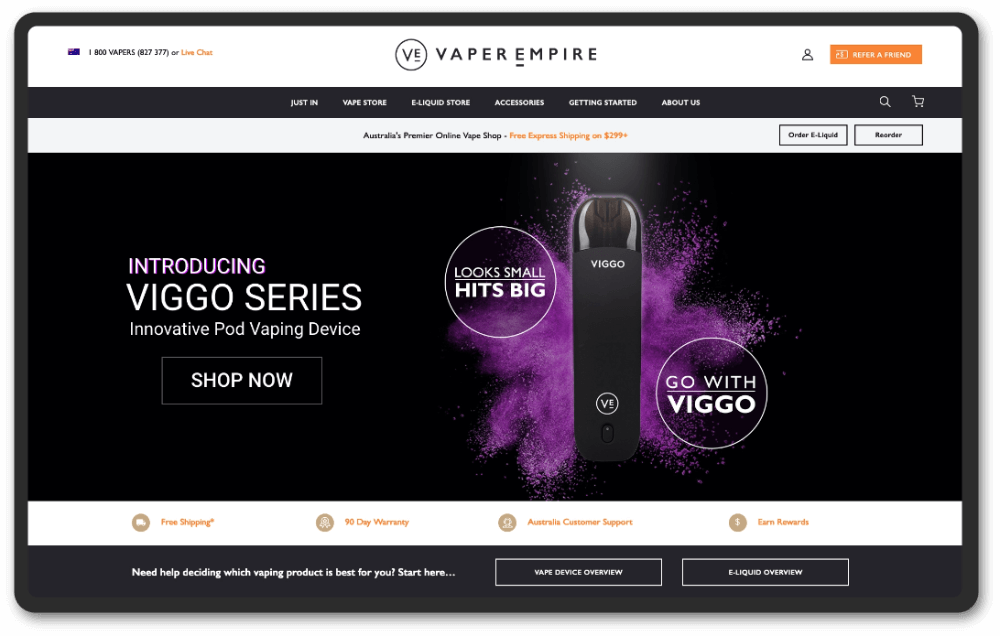
Task: Open the user account icon
Action: [807, 55]
